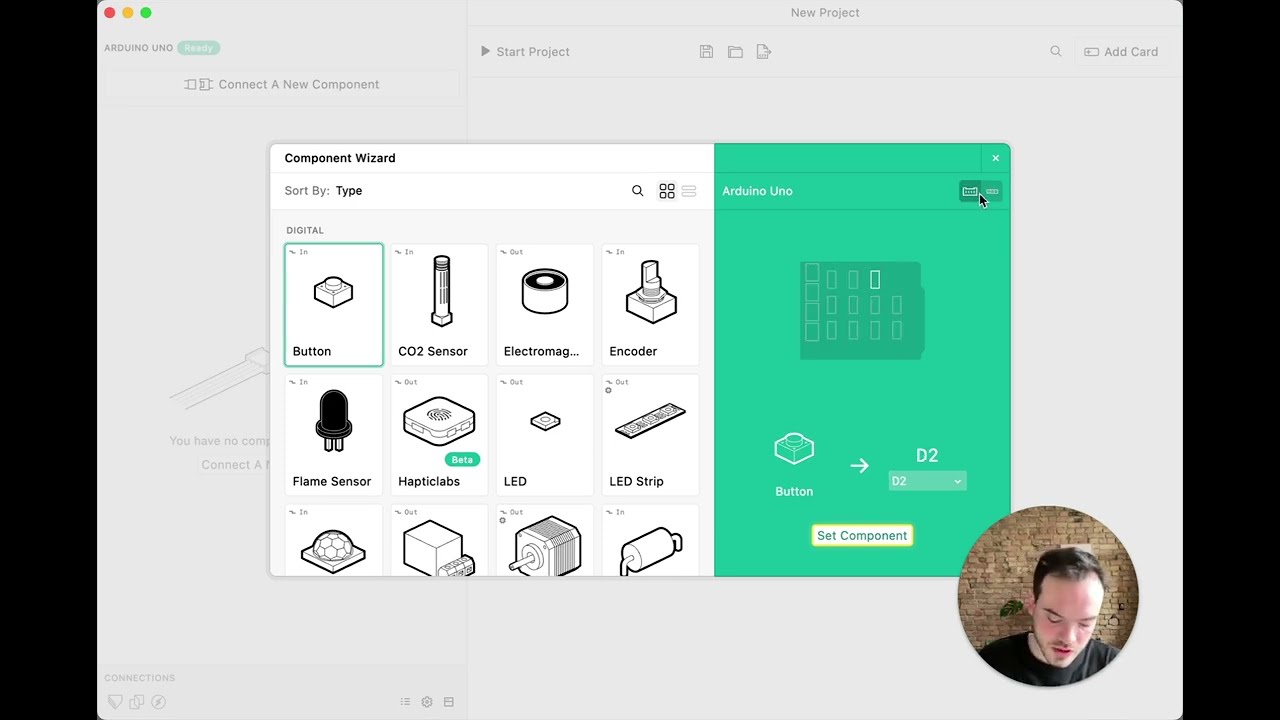Click the Ready status badge

(199, 48)
